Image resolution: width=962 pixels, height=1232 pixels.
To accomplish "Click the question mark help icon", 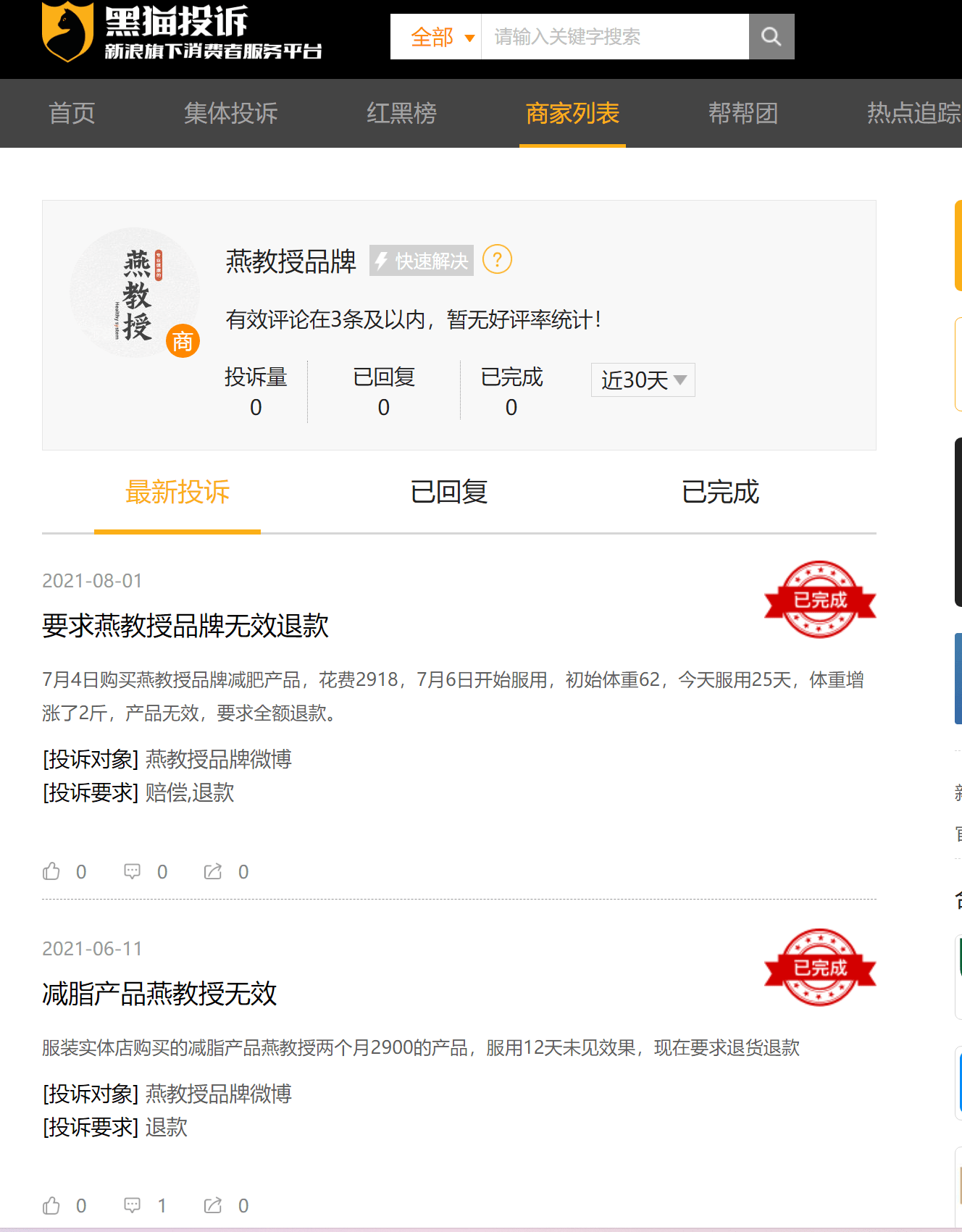I will (x=497, y=259).
